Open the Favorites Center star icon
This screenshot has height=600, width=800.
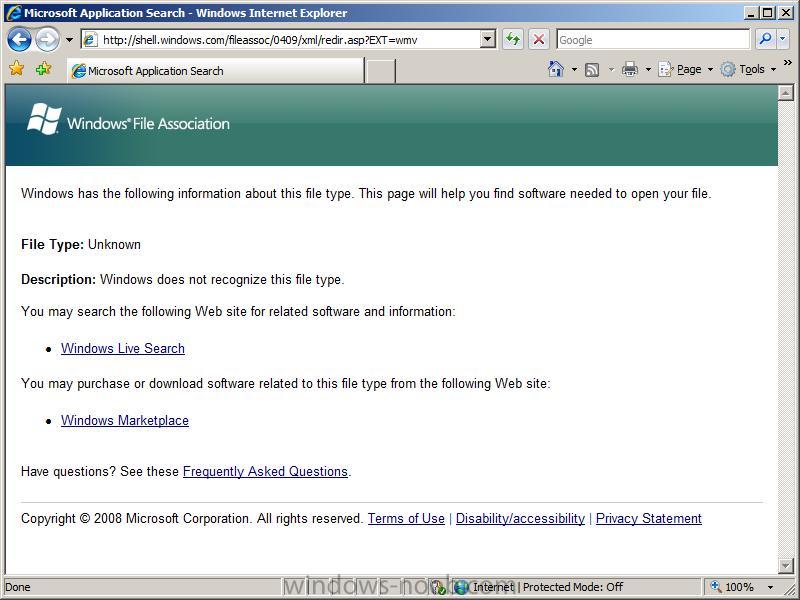pyautogui.click(x=16, y=68)
